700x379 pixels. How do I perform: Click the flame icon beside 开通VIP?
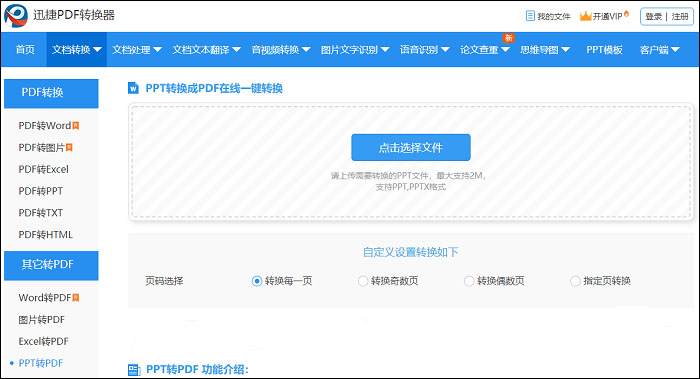(x=626, y=14)
